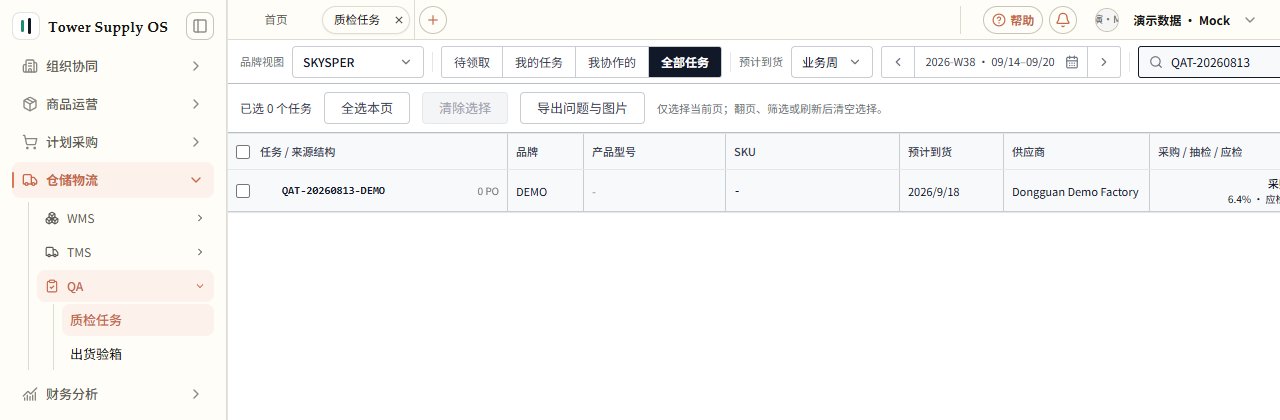Screen dimensions: 1280x420
Task: Click the 清除选择 button
Action: pyautogui.click(x=465, y=108)
